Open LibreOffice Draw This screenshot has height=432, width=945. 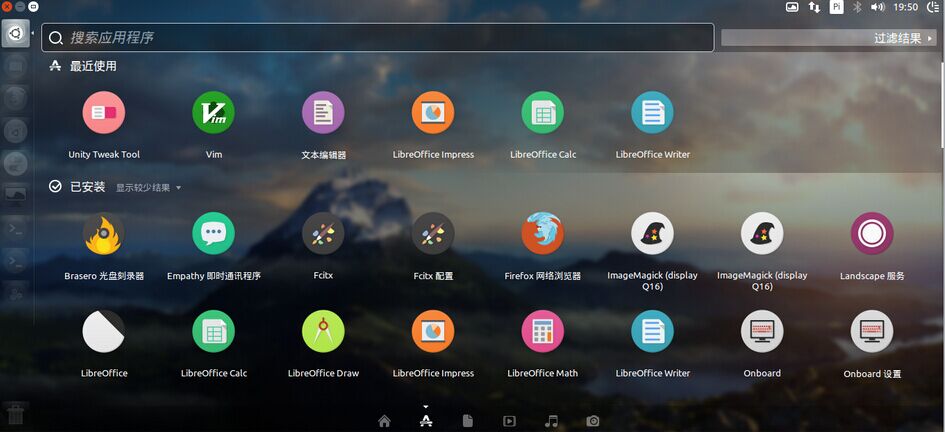click(x=323, y=331)
